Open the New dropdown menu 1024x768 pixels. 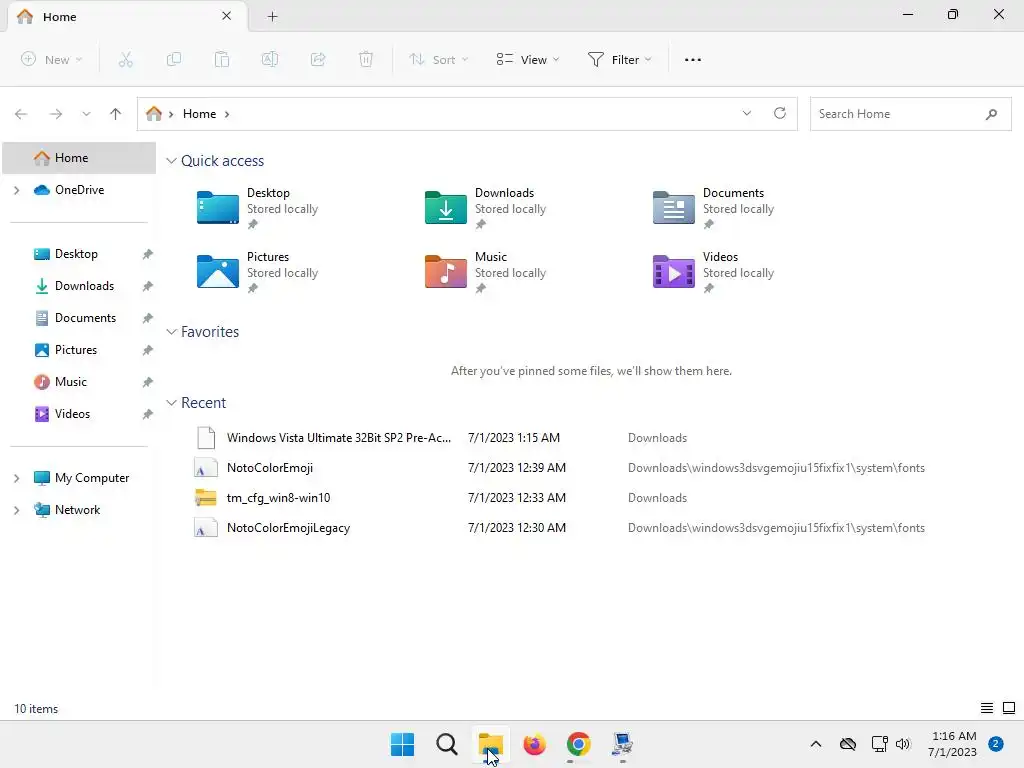tap(52, 59)
